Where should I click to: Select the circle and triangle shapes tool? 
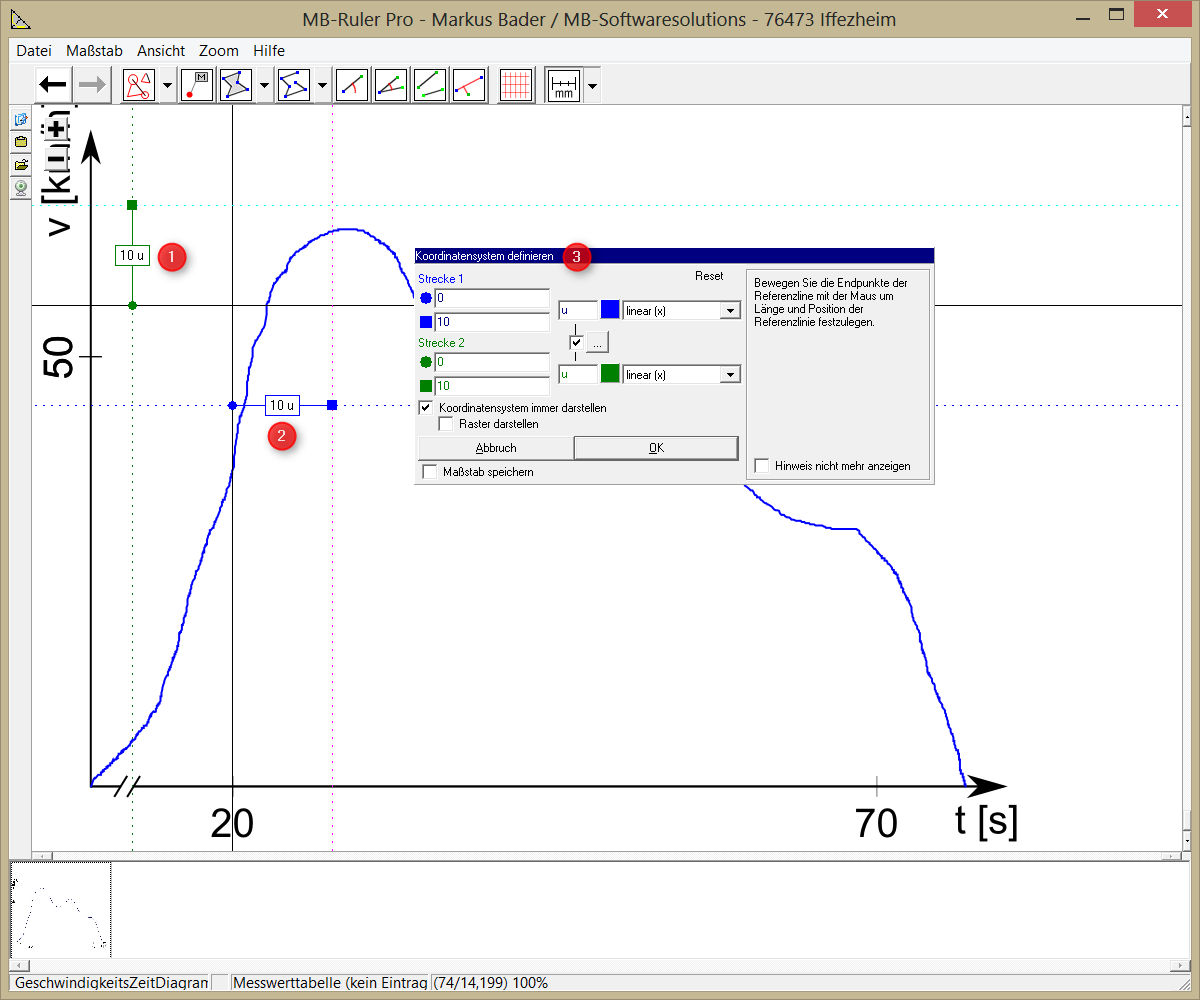138,85
